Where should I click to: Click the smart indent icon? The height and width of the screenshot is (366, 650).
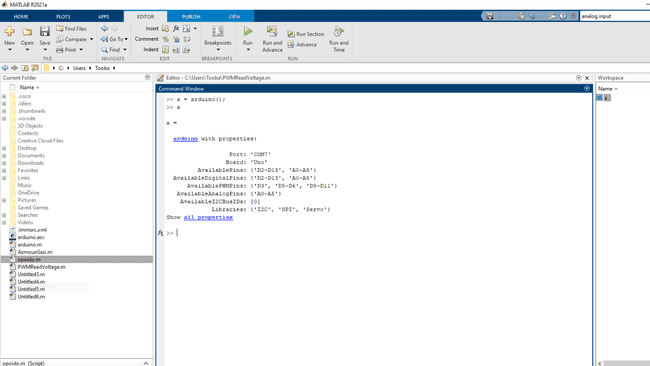pyautogui.click(x=165, y=50)
